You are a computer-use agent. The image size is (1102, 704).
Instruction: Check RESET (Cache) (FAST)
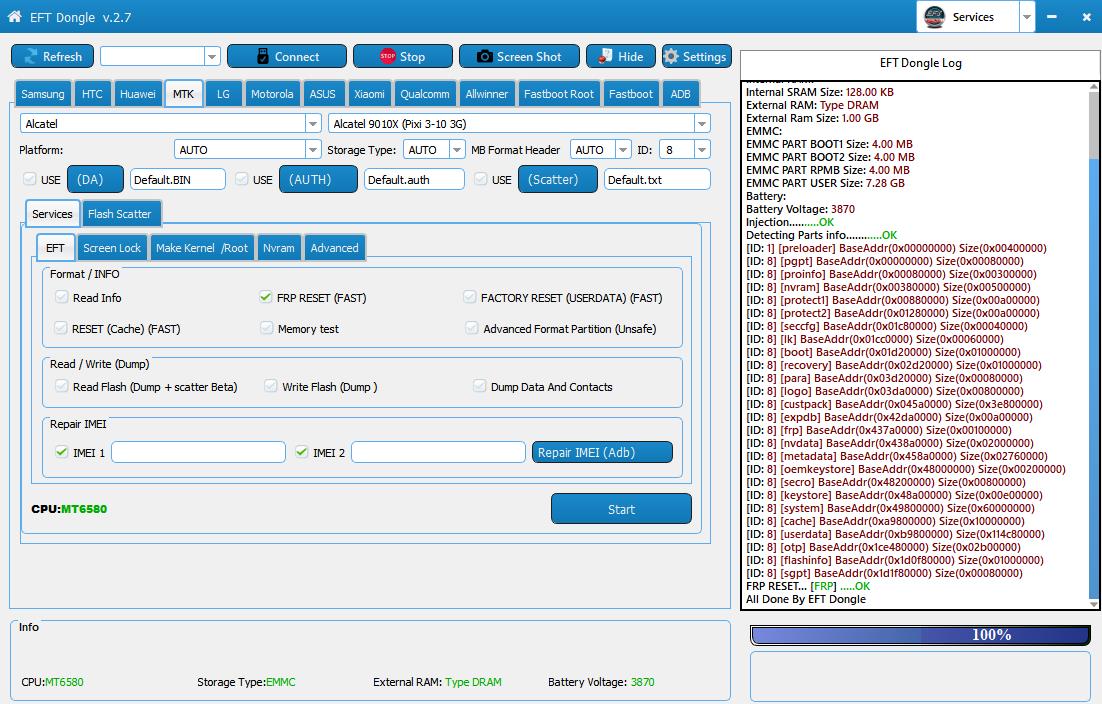(61, 328)
